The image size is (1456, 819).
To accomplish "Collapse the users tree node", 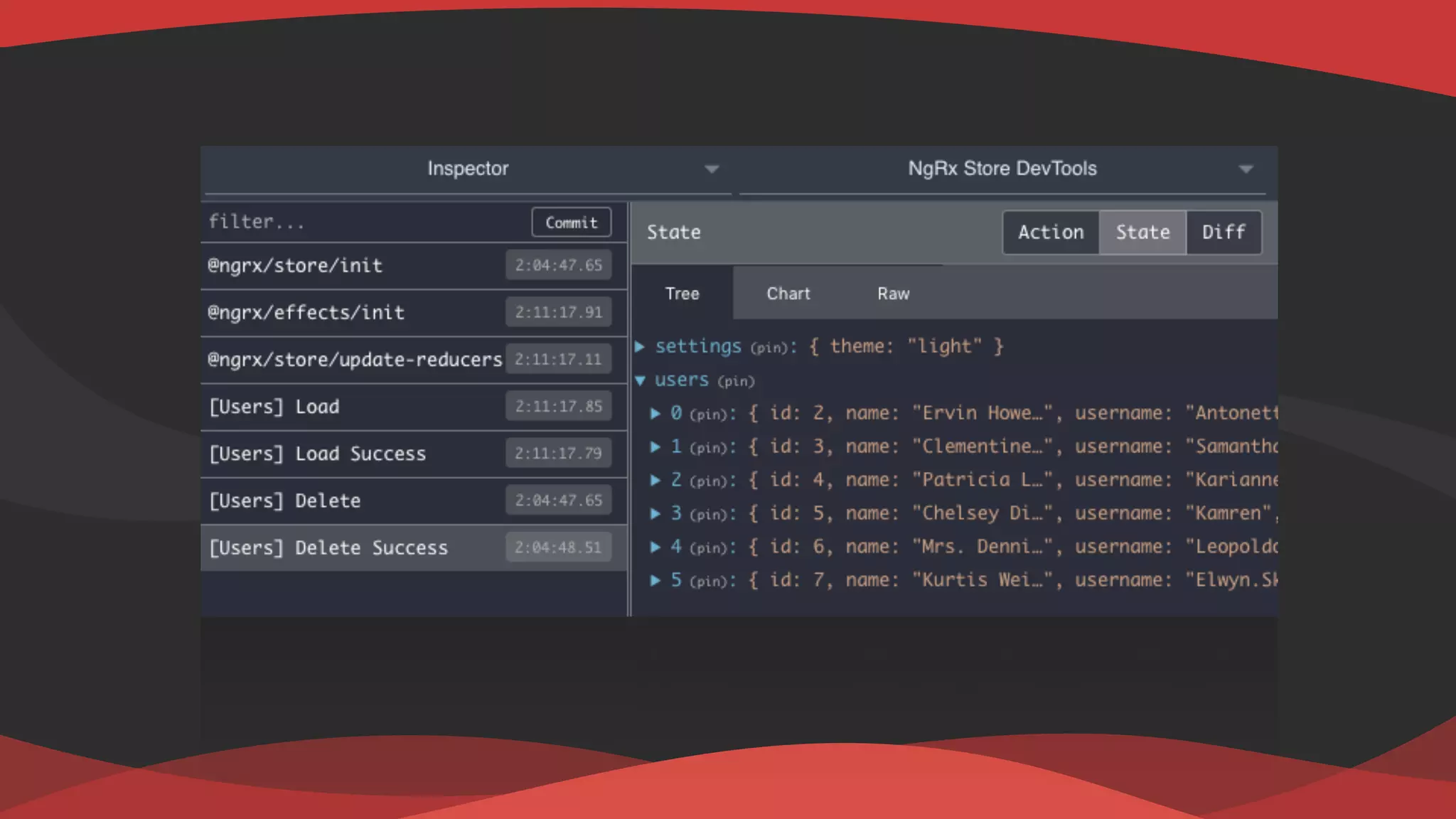I will pyautogui.click(x=640, y=381).
